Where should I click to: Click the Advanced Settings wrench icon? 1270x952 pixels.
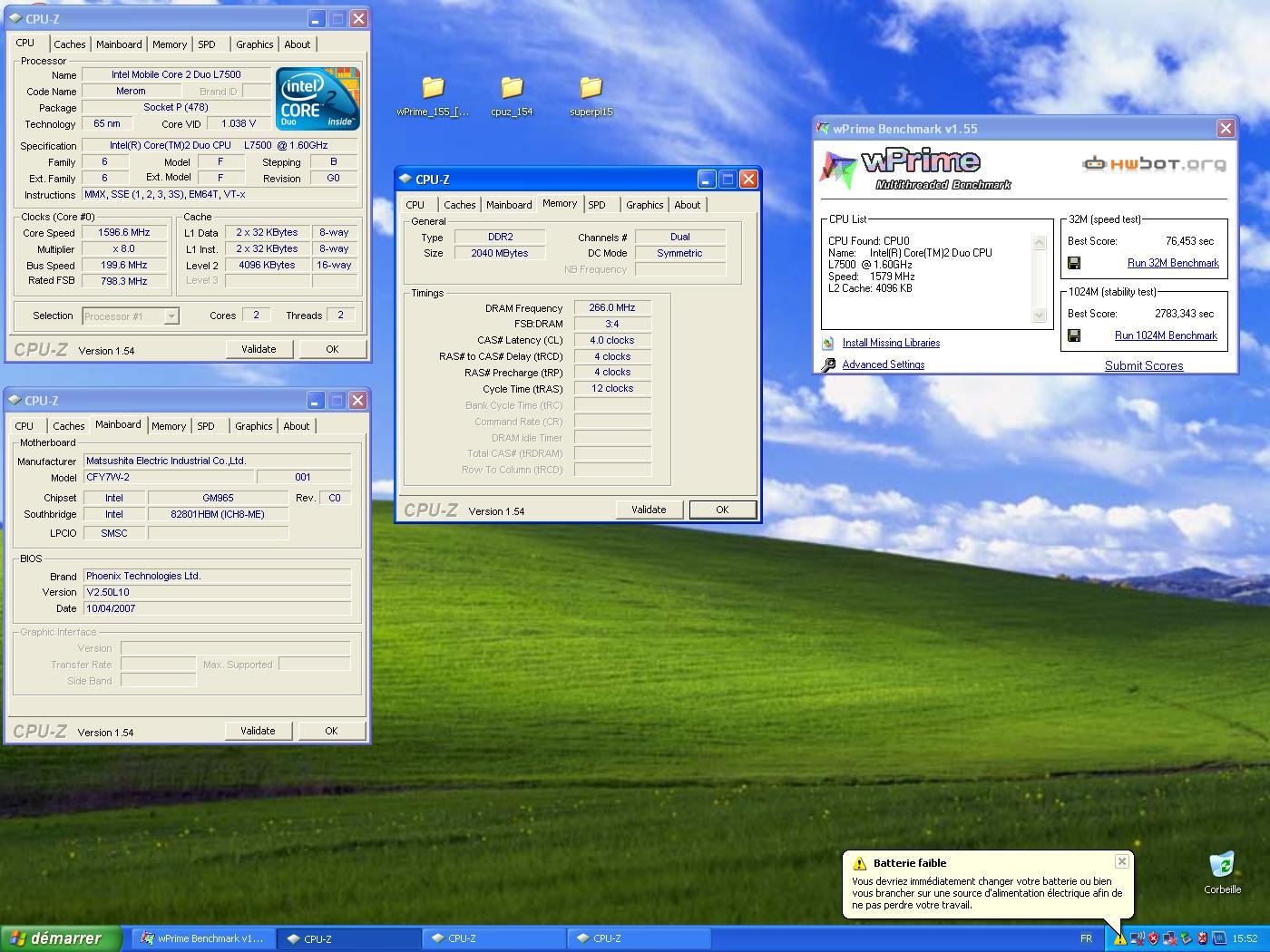pyautogui.click(x=827, y=364)
